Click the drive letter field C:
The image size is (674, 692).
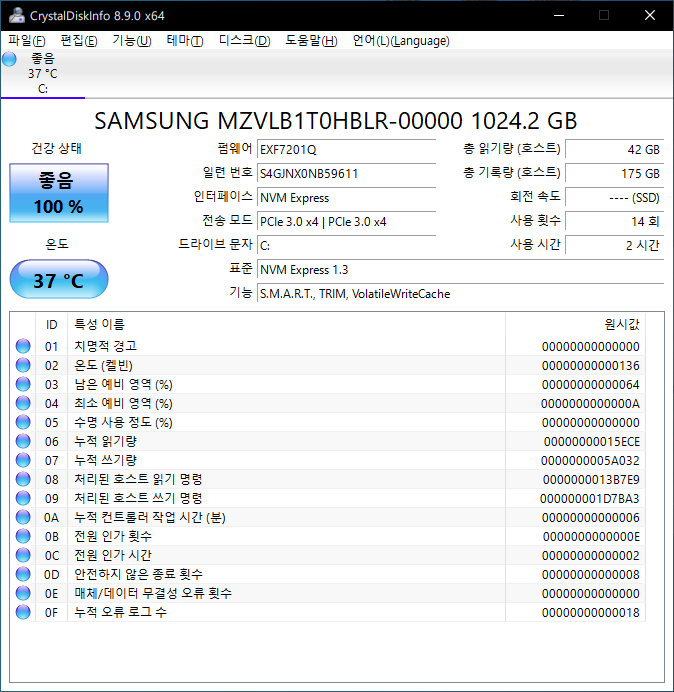(346, 245)
